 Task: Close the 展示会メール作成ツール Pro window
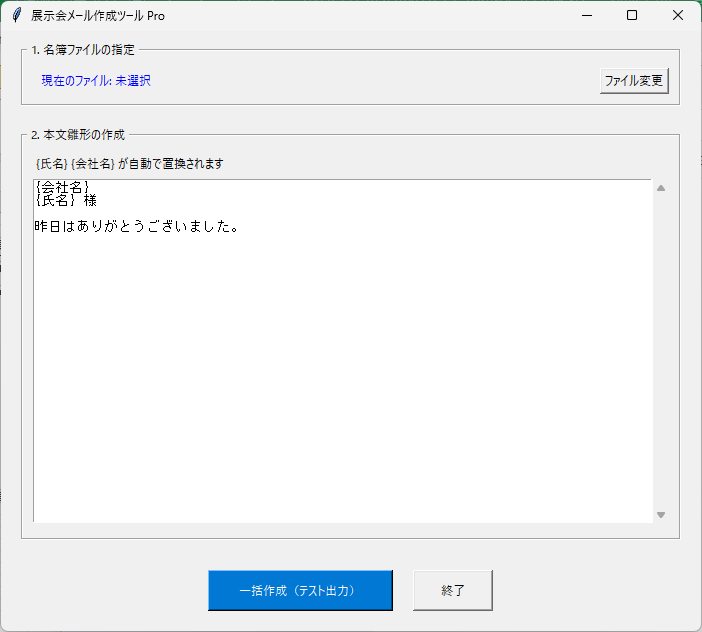coord(678,15)
